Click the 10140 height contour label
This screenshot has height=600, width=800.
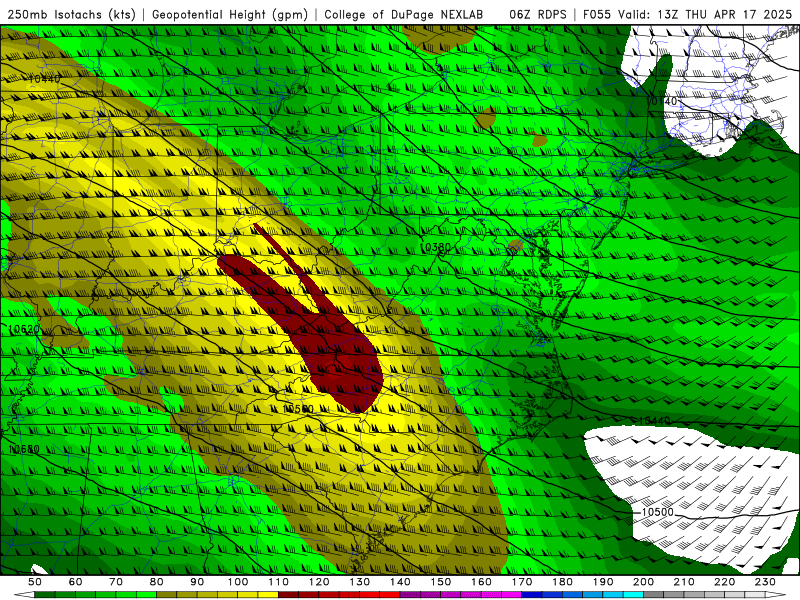point(661,102)
